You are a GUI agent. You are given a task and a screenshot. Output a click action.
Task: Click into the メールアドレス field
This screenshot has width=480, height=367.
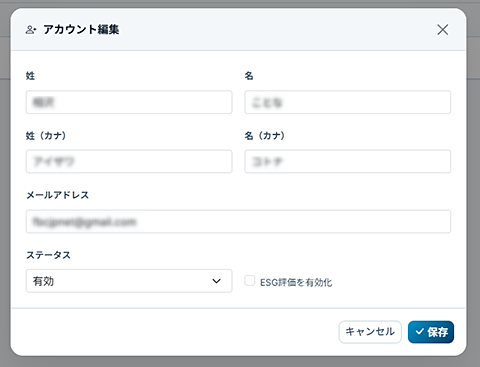238,221
